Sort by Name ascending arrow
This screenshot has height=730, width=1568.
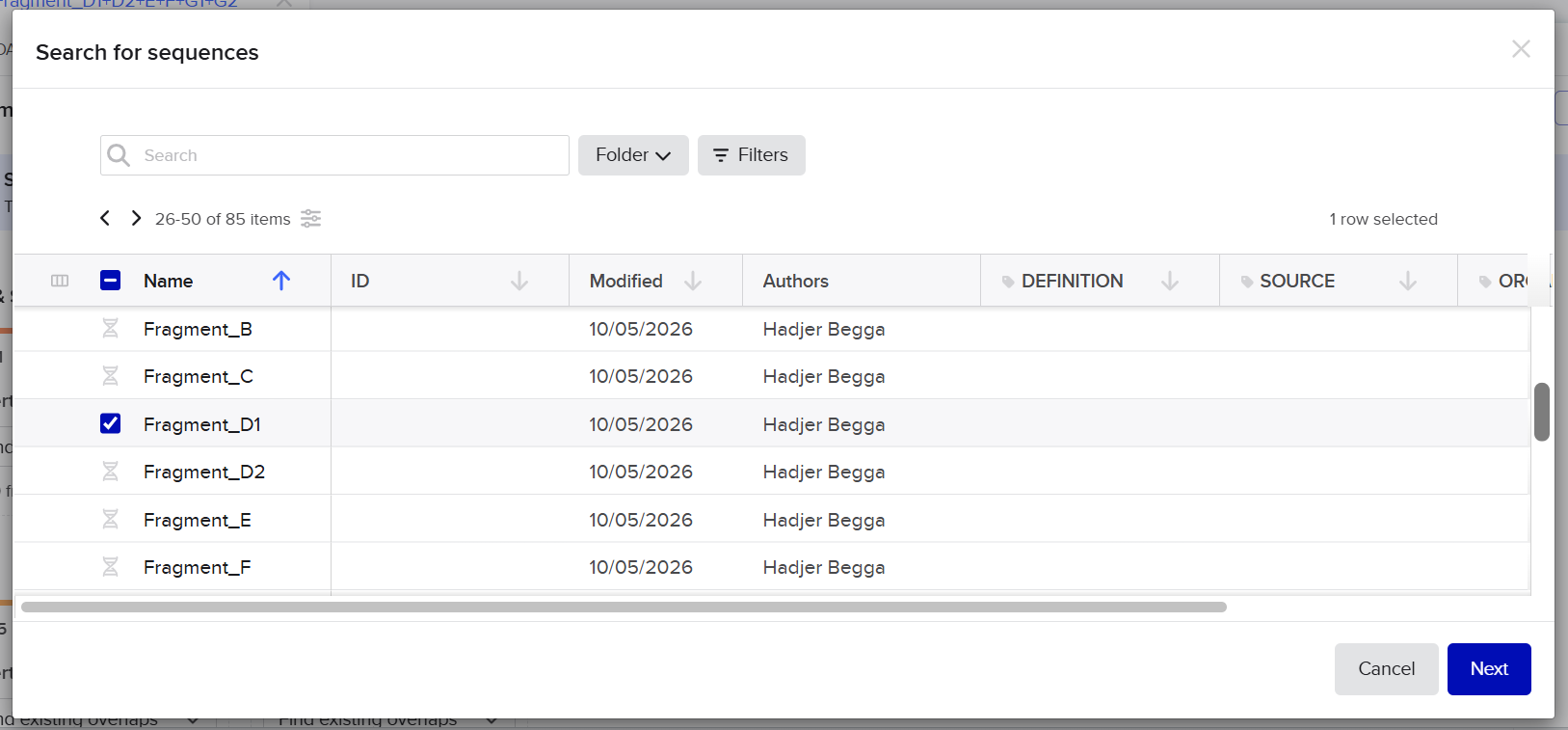coord(281,281)
